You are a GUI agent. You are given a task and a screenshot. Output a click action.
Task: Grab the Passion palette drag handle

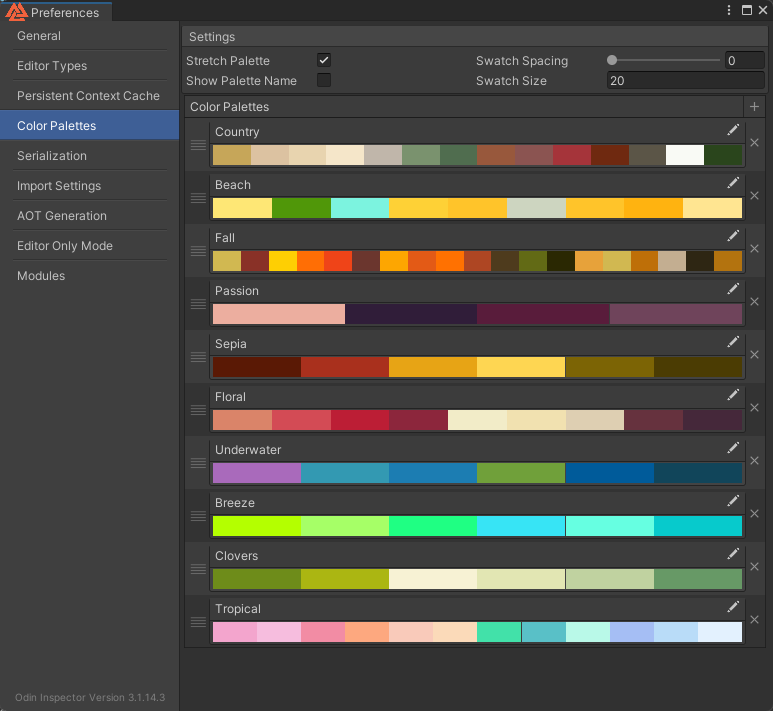pyautogui.click(x=198, y=304)
